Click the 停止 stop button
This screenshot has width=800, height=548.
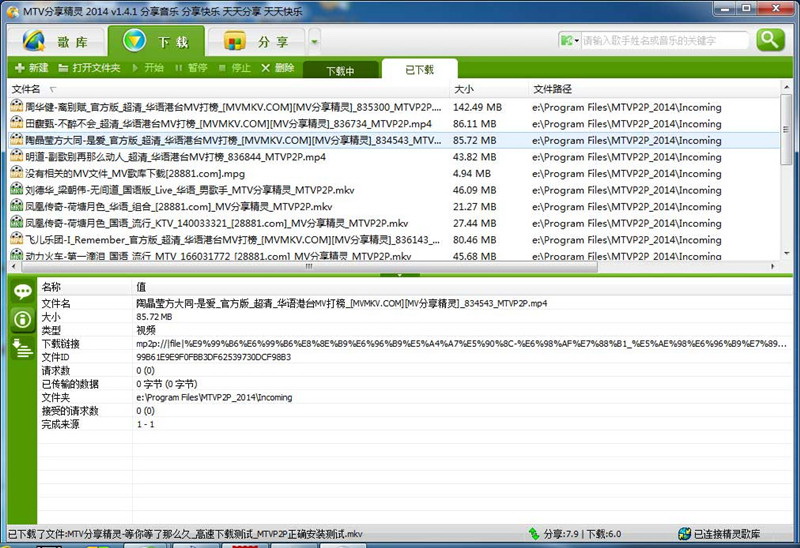pyautogui.click(x=235, y=68)
